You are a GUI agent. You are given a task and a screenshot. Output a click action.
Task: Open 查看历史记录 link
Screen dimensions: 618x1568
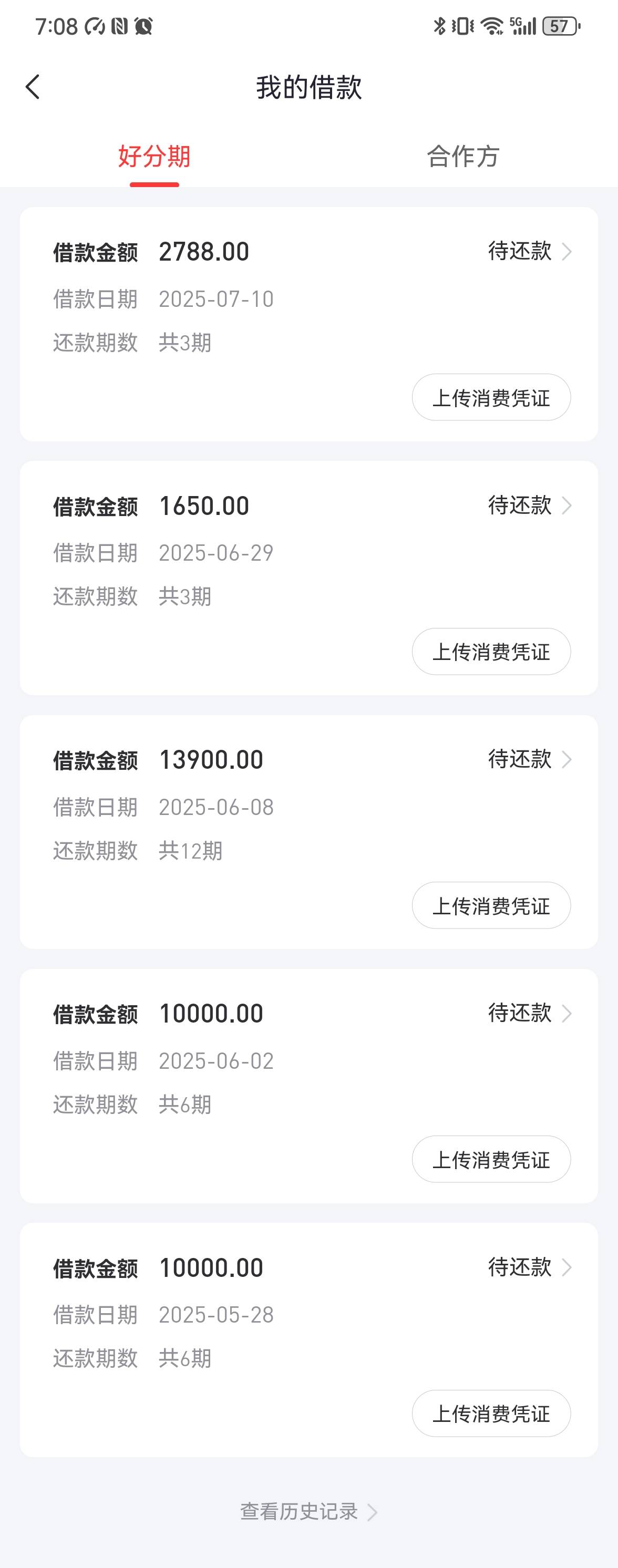pyautogui.click(x=308, y=1511)
